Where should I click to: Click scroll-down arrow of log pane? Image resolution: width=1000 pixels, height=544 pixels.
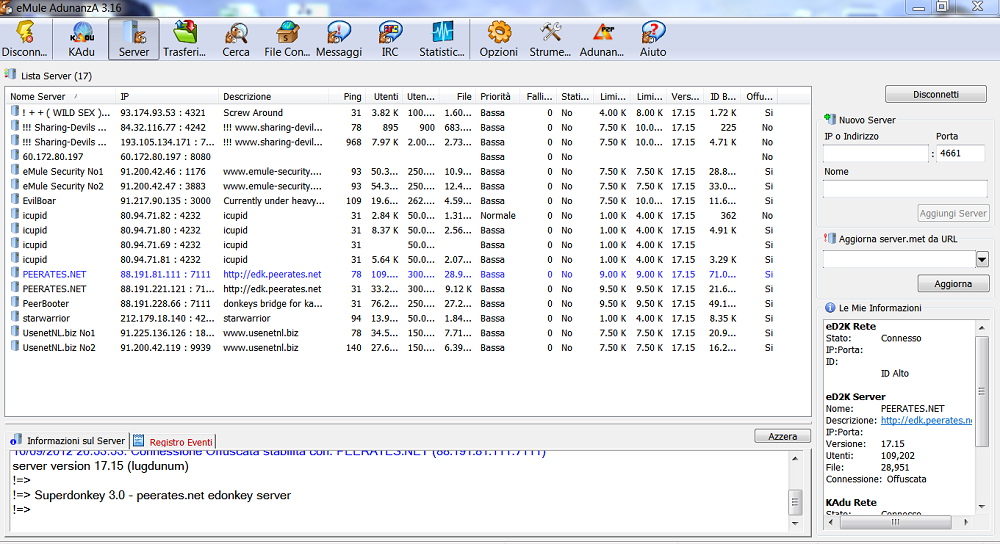point(795,524)
